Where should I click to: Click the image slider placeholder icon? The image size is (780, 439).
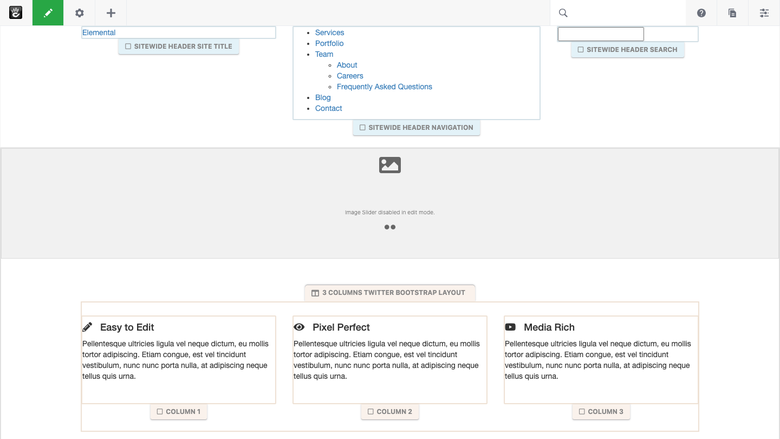click(390, 165)
